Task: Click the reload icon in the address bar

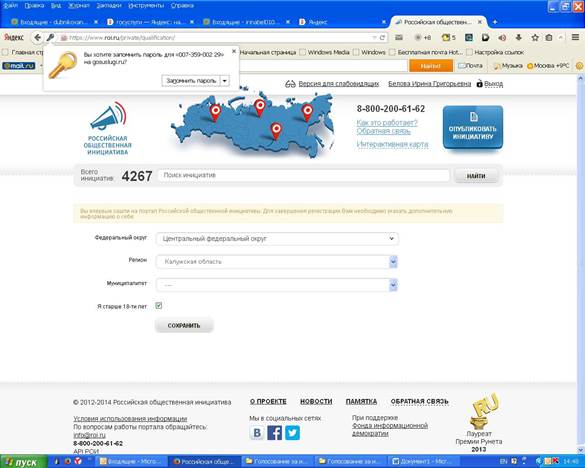Action: [x=382, y=38]
